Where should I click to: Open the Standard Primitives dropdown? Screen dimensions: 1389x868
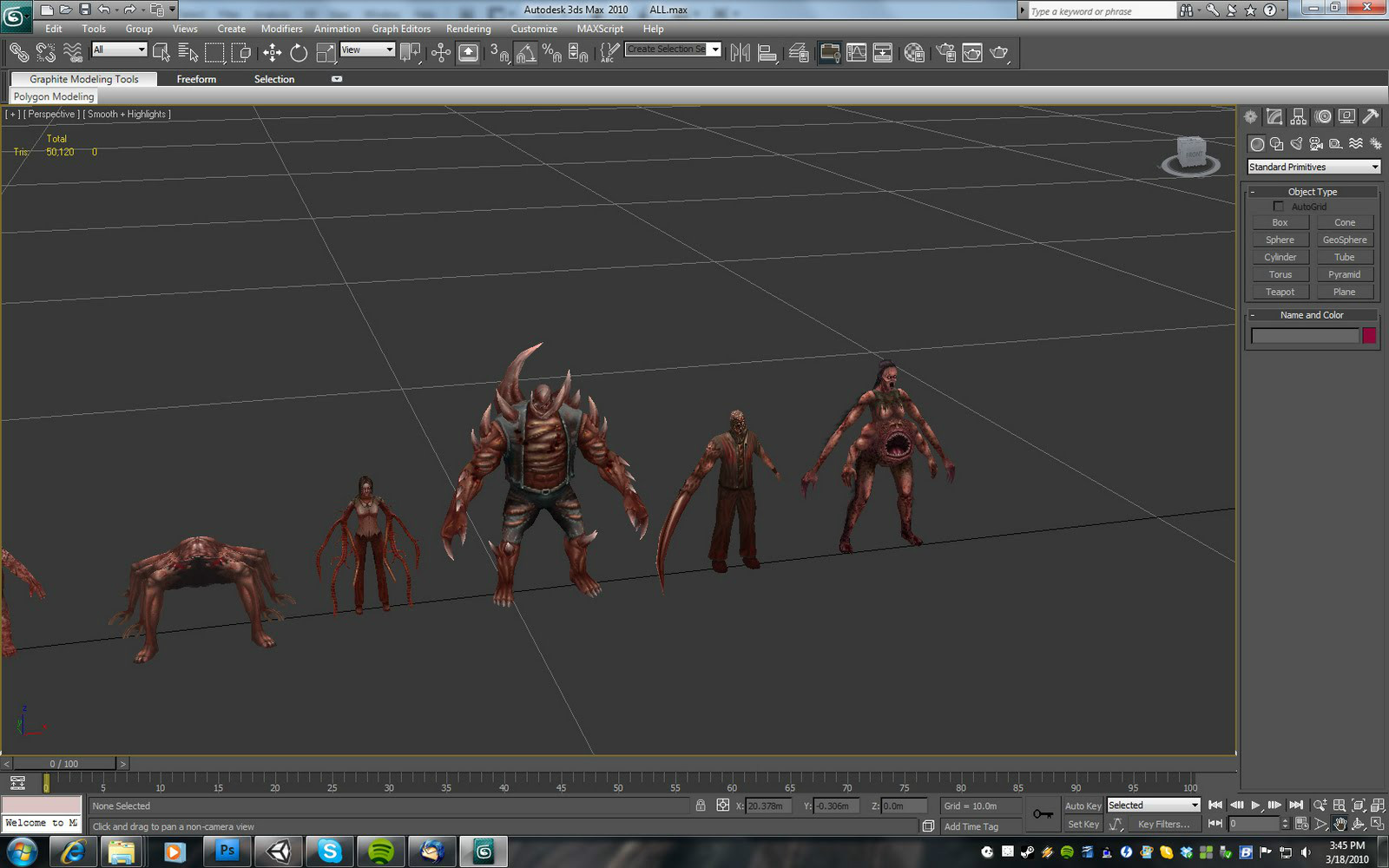click(1313, 167)
